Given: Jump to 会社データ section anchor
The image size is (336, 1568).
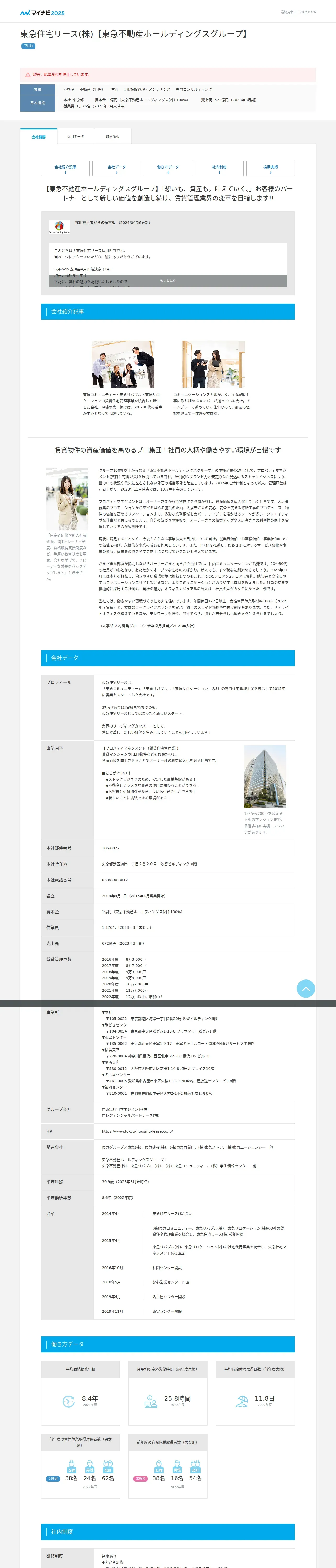Looking at the screenshot, I should pyautogui.click(x=116, y=169).
